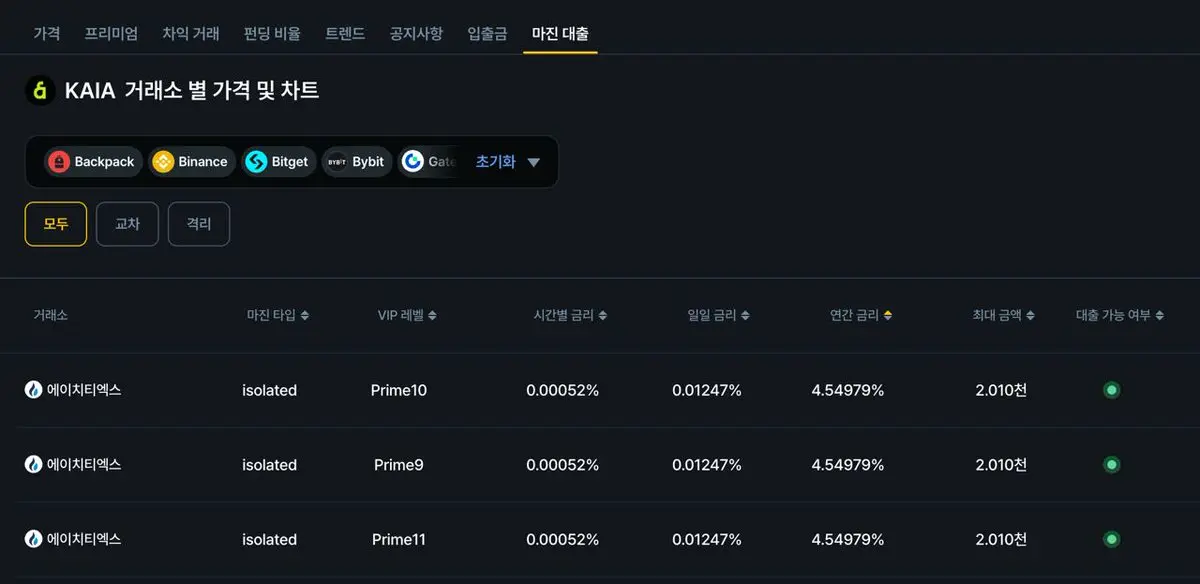Select the Backpack exchange chip
Viewport: 1200px width, 584px height.
[x=92, y=161]
